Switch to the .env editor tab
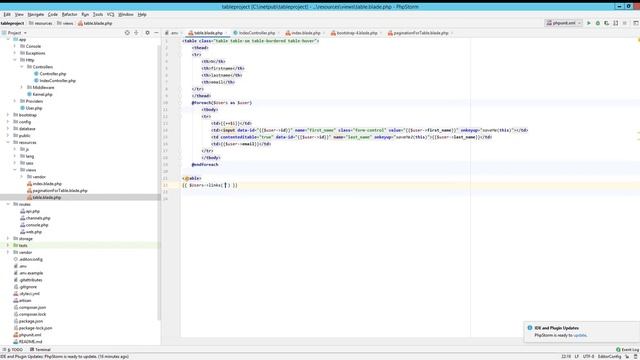 click(173, 33)
